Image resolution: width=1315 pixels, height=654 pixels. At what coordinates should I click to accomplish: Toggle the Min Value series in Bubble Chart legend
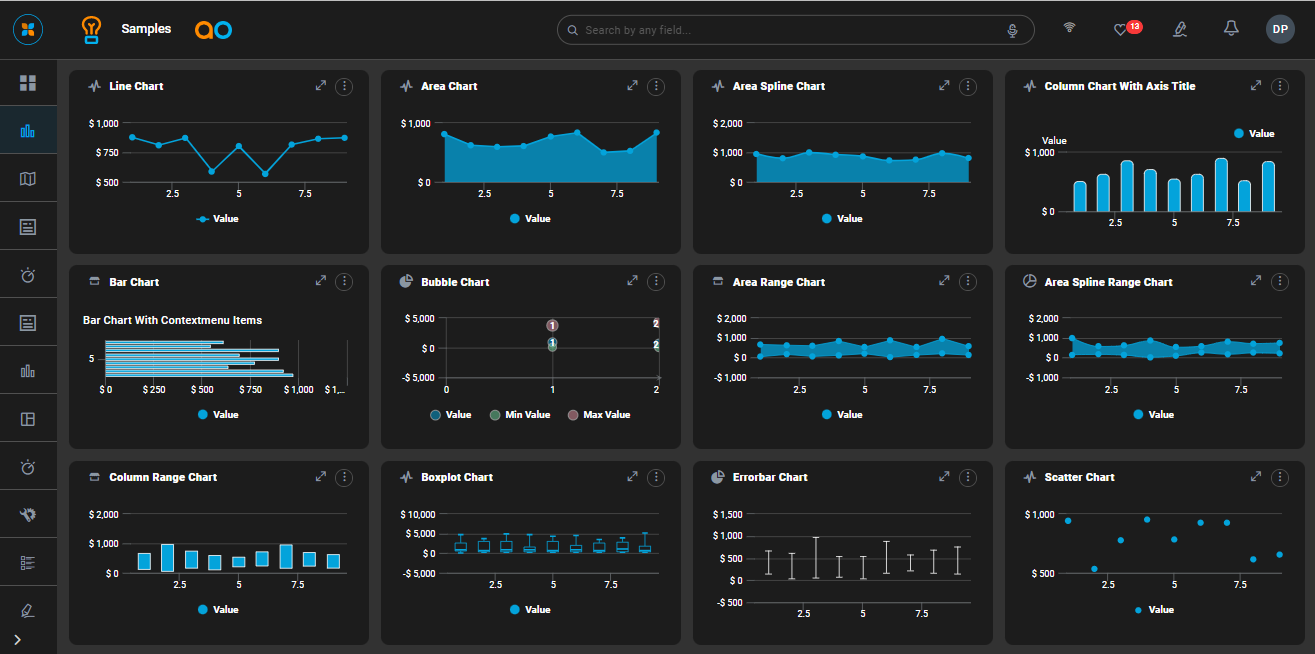pyautogui.click(x=519, y=415)
